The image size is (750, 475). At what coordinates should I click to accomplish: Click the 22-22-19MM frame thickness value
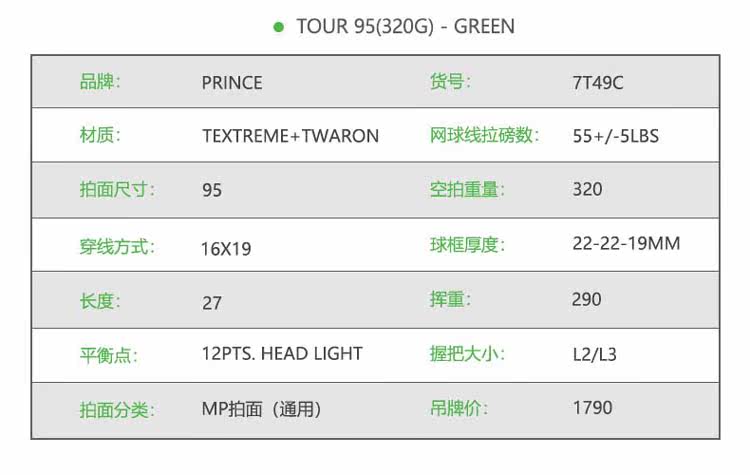click(x=626, y=244)
